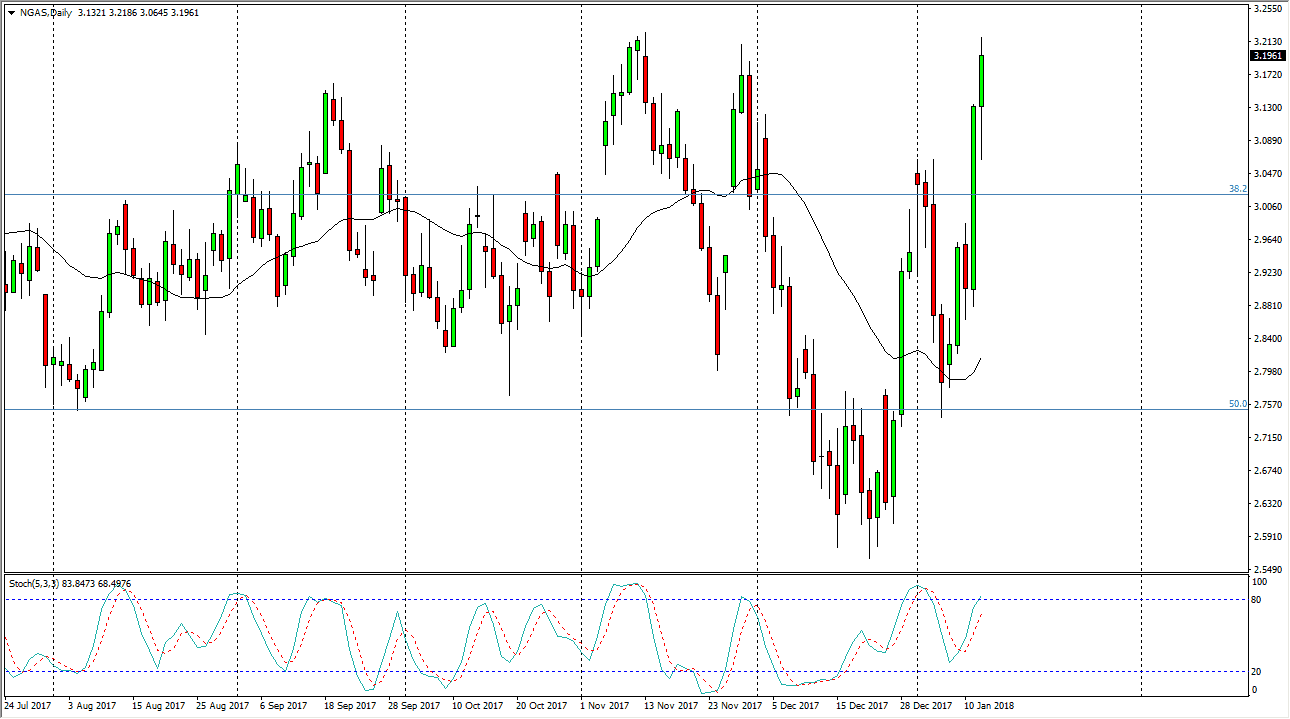Click the 50.0 Fibonacci level label
Image resolution: width=1290 pixels, height=719 pixels.
(x=1236, y=404)
